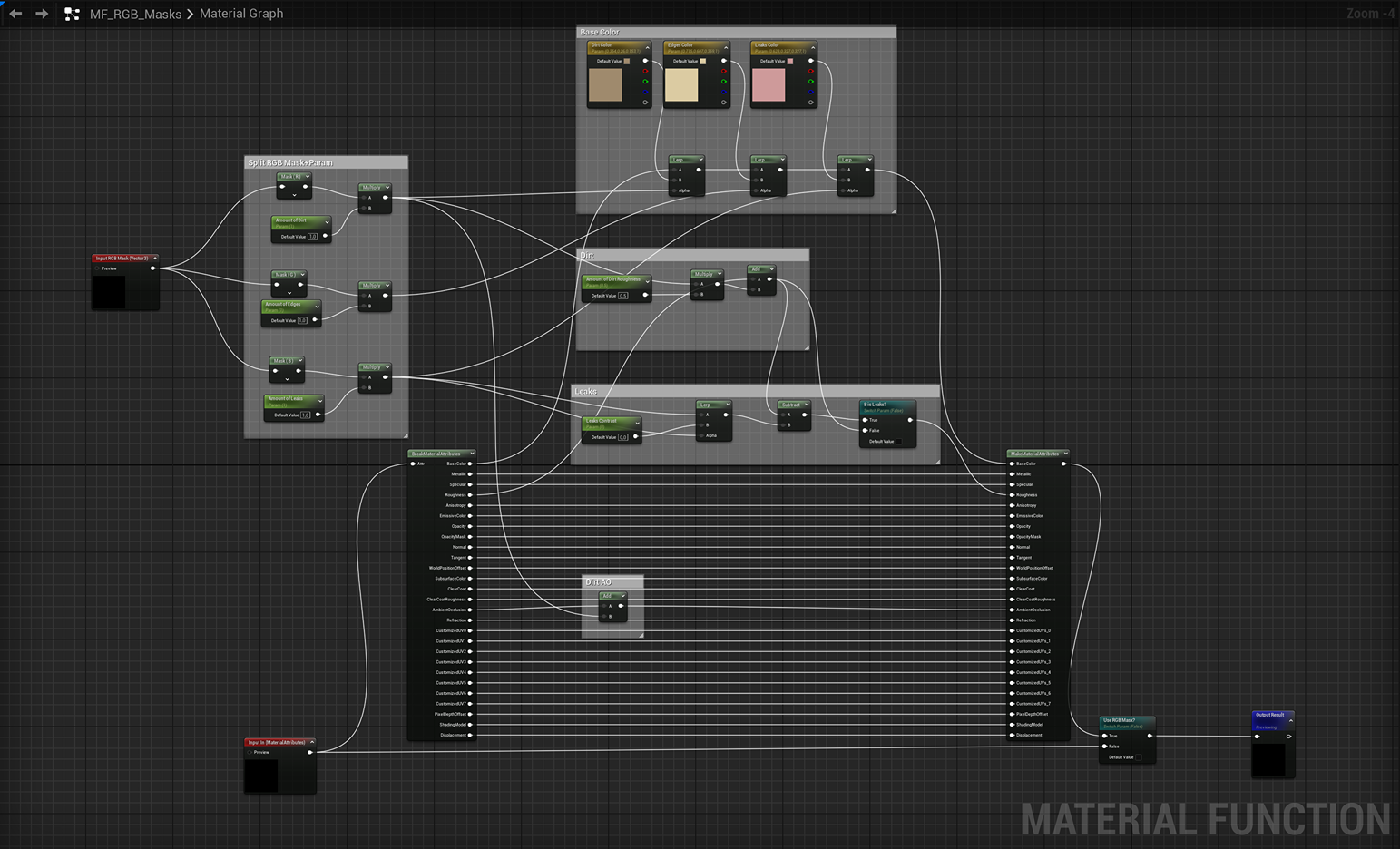Click BaseColor input pin on MakeMaterialAttributes

(x=1013, y=464)
